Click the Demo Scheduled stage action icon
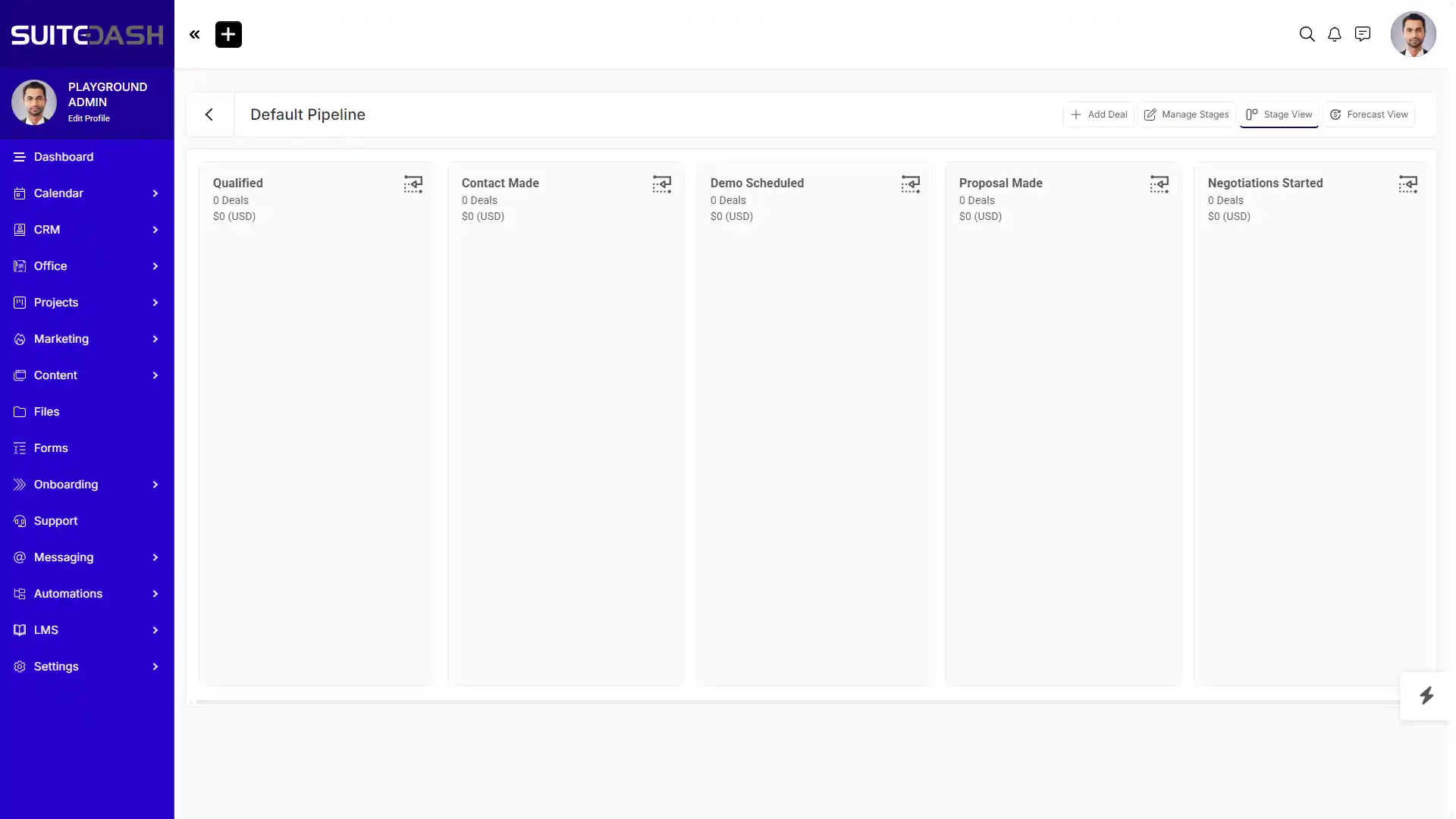This screenshot has height=819, width=1456. (x=911, y=184)
